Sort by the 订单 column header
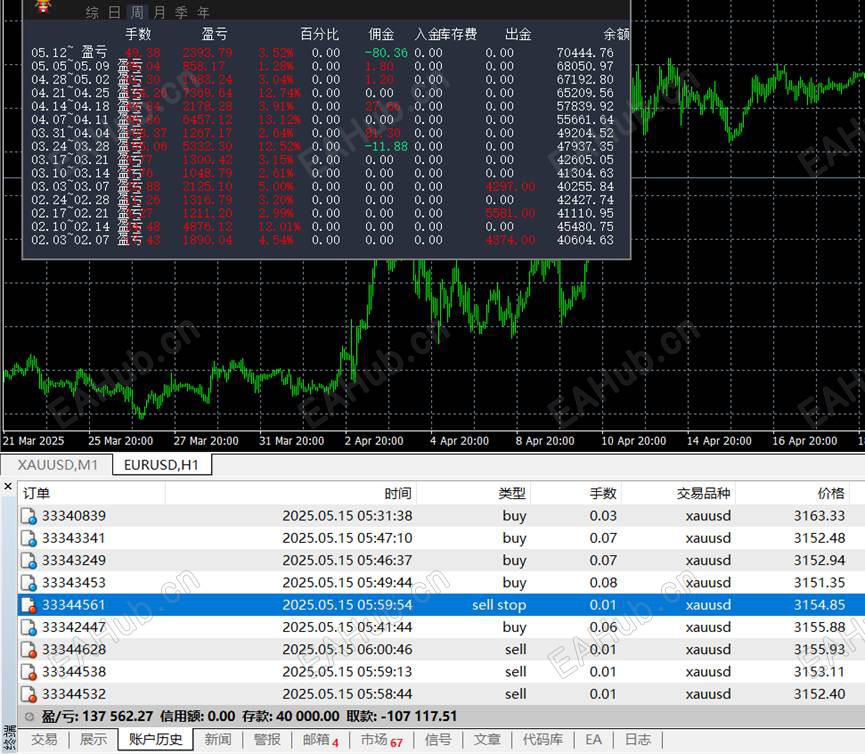The height and width of the screenshot is (754, 865). tap(92, 493)
